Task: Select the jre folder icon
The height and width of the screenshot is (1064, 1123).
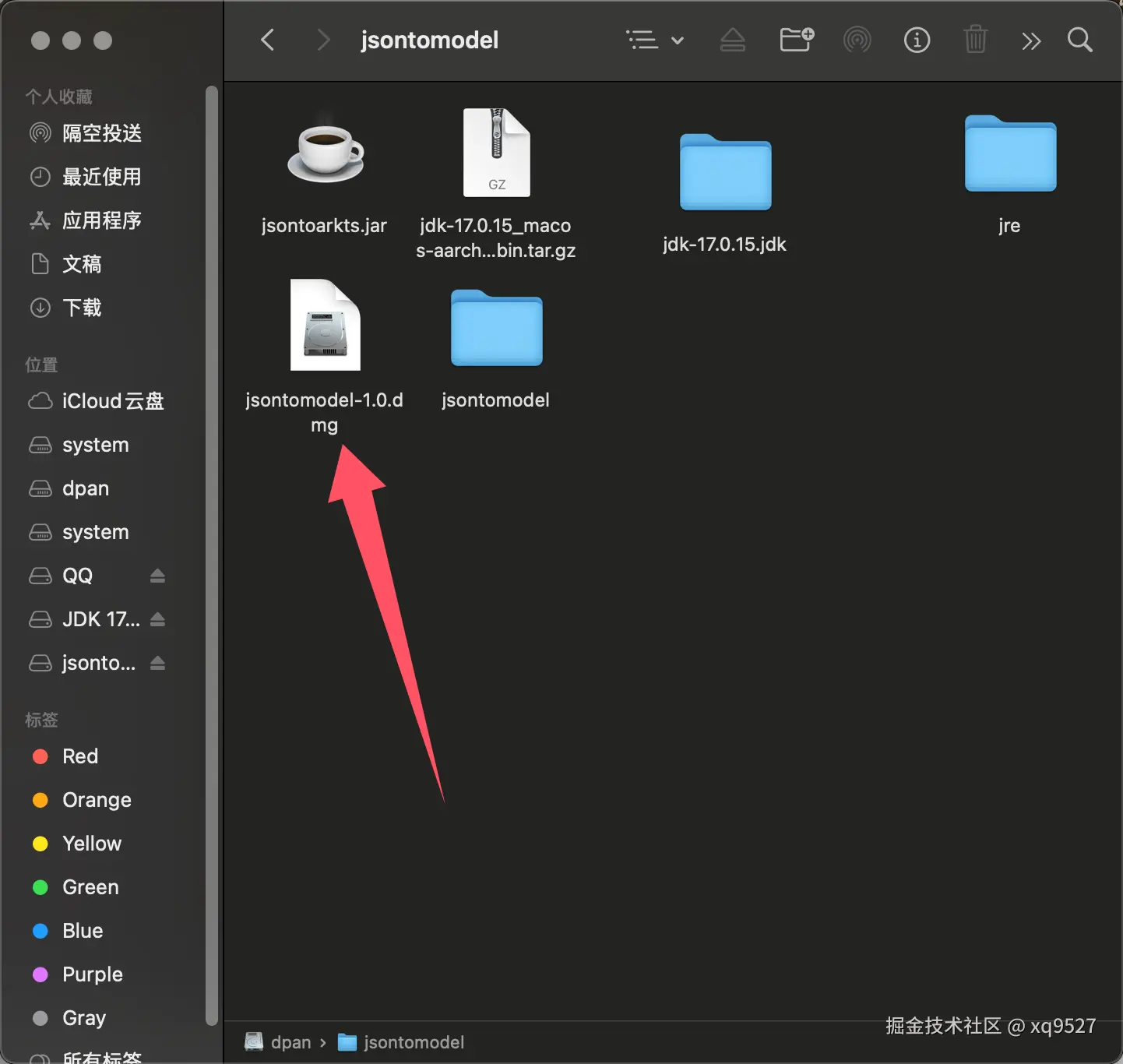Action: pyautogui.click(x=1010, y=153)
